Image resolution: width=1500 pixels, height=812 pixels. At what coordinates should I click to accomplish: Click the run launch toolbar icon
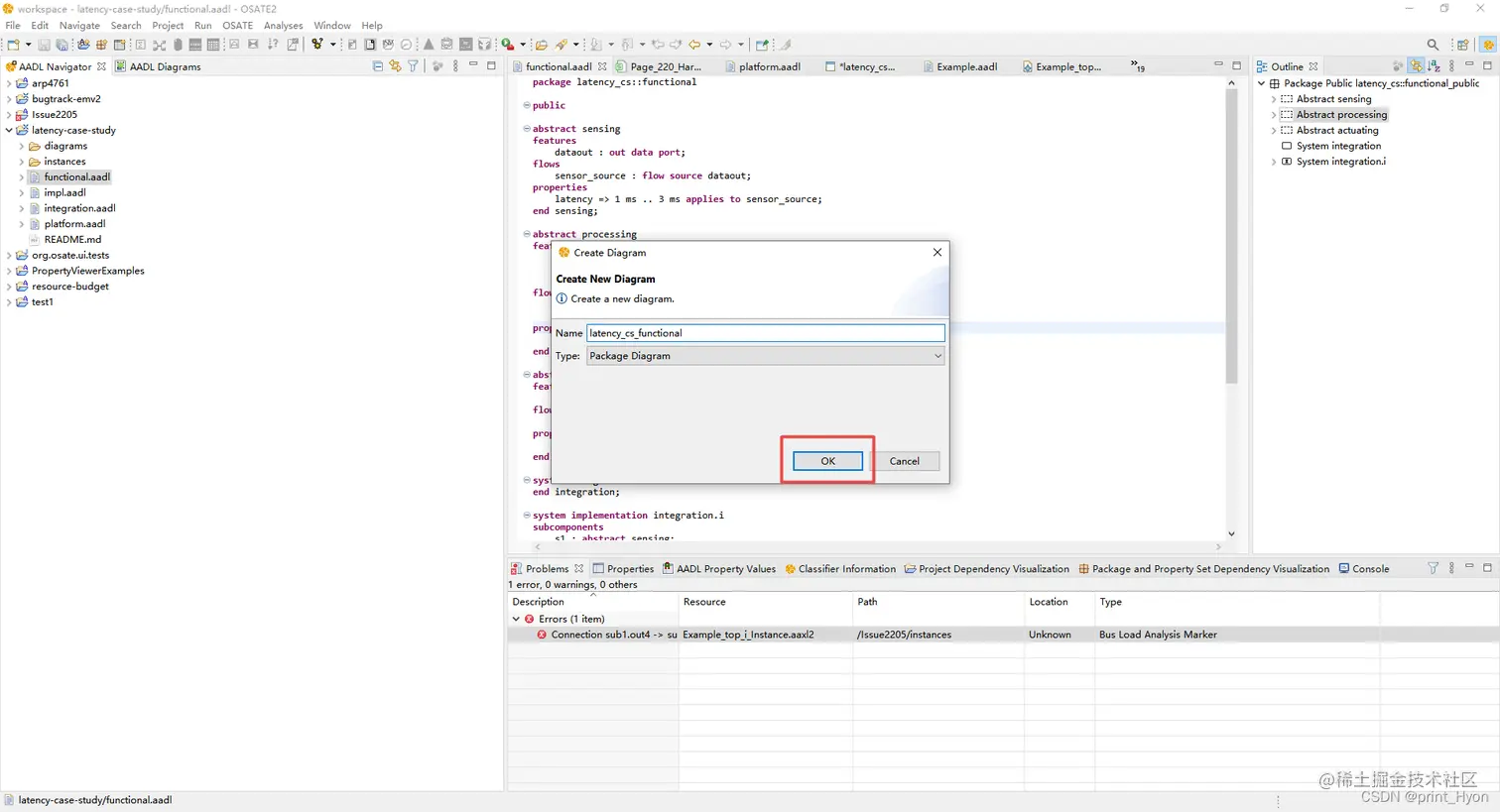tap(508, 45)
